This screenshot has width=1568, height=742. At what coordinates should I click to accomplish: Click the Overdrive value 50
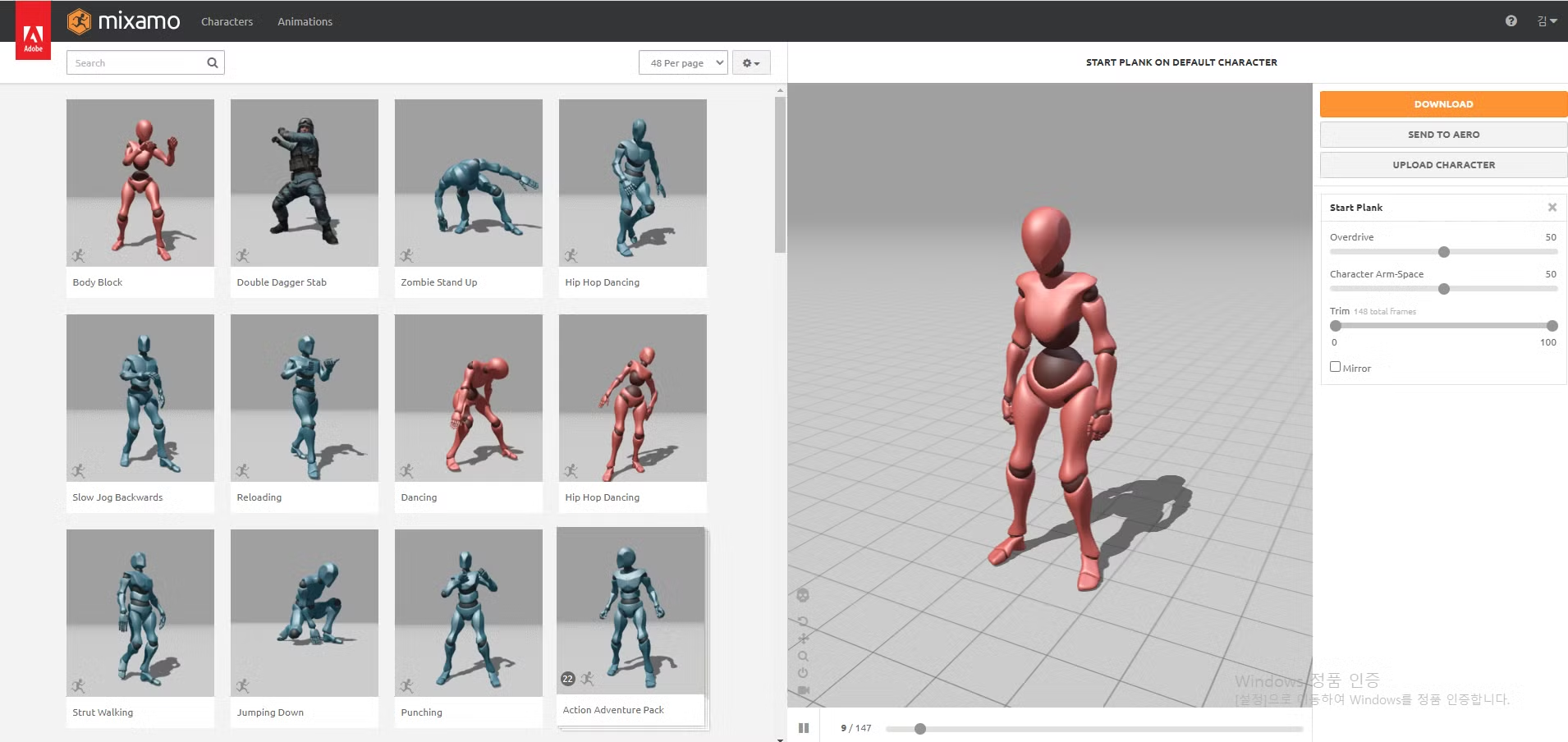click(1551, 237)
